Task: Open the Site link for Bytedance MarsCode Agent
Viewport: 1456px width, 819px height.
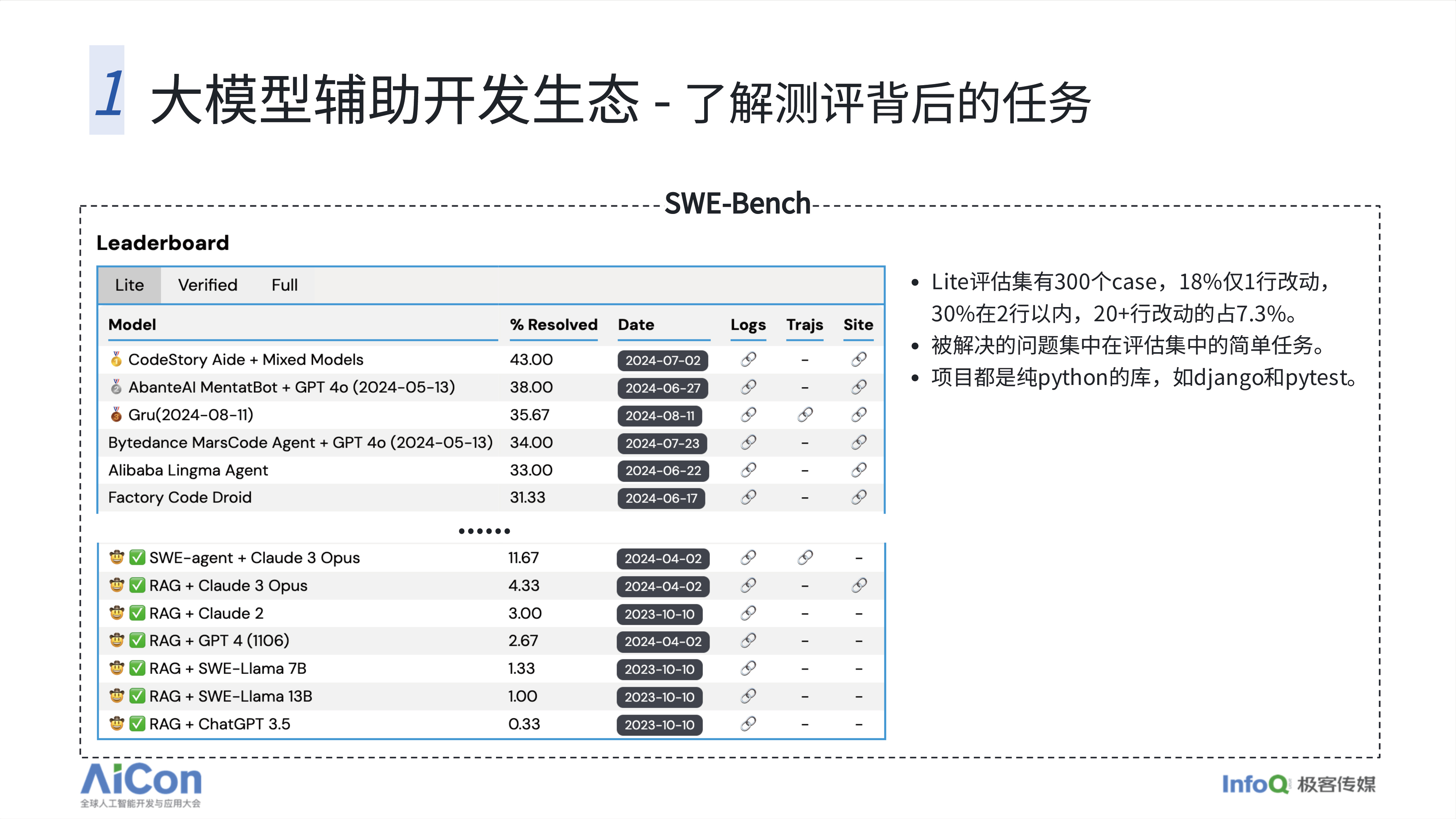Action: point(858,442)
